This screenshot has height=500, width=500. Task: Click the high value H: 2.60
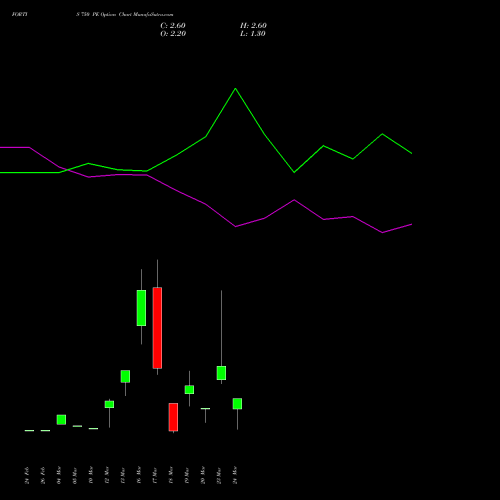coord(253,26)
